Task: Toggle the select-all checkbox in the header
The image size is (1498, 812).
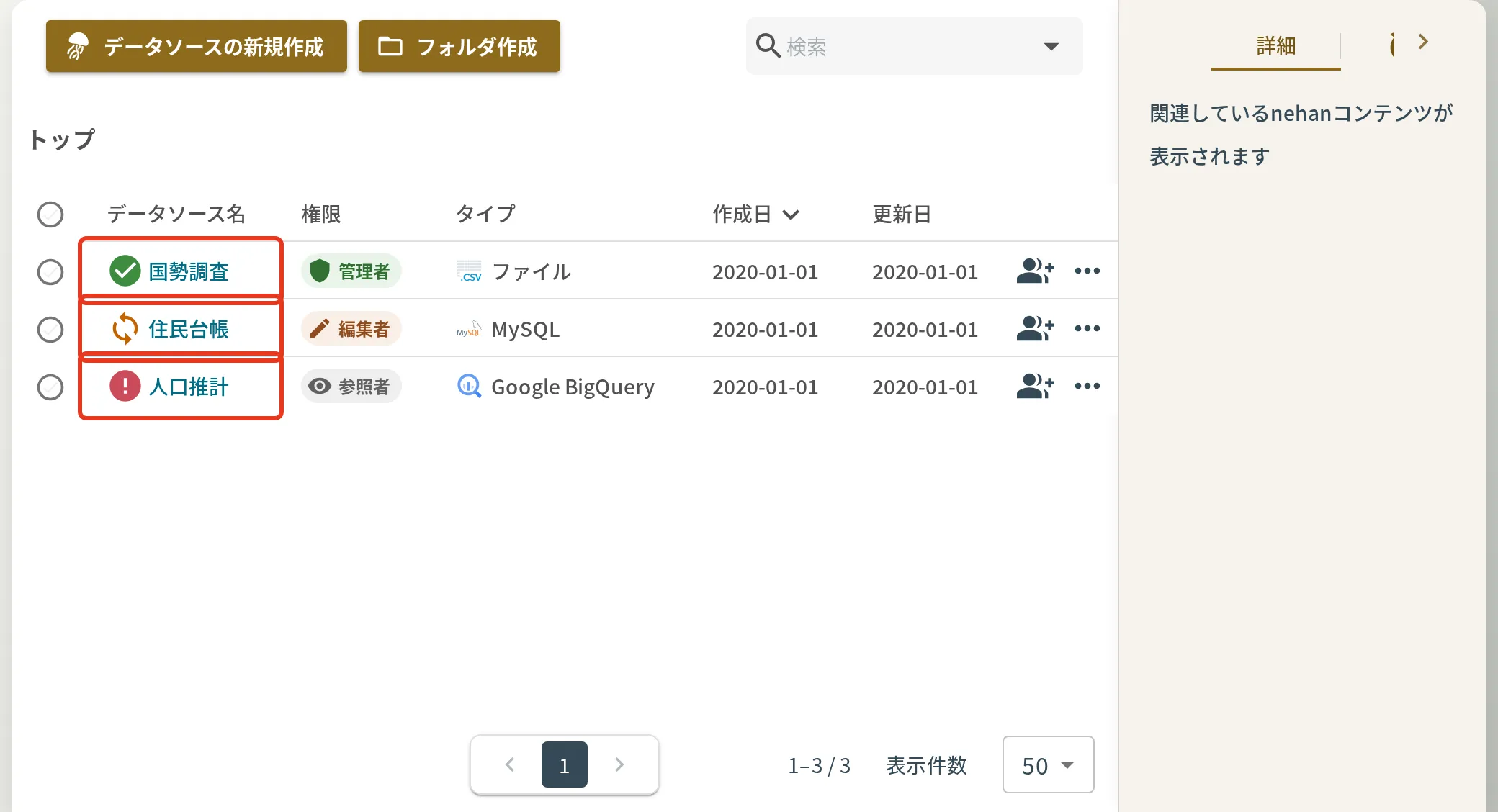Action: [x=50, y=215]
